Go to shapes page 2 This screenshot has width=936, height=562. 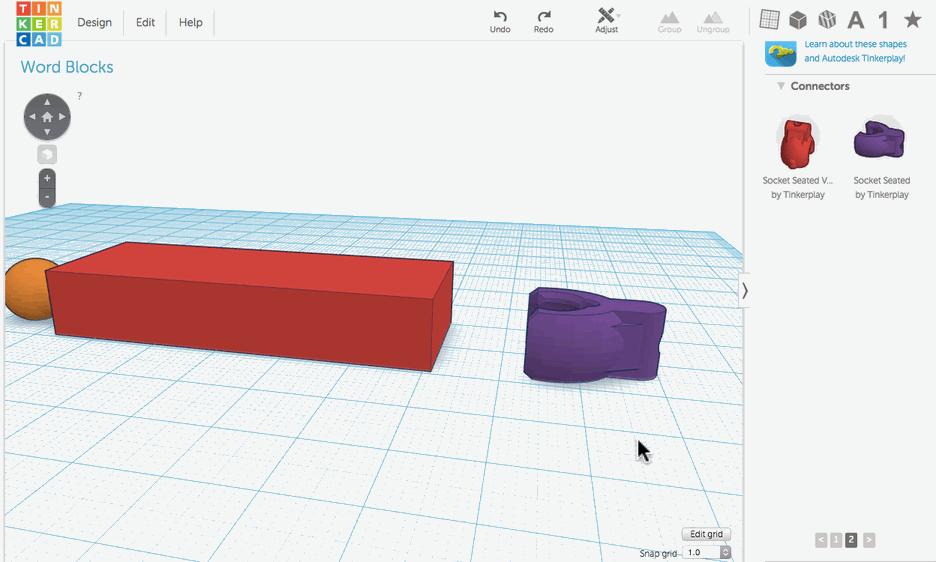[852, 540]
